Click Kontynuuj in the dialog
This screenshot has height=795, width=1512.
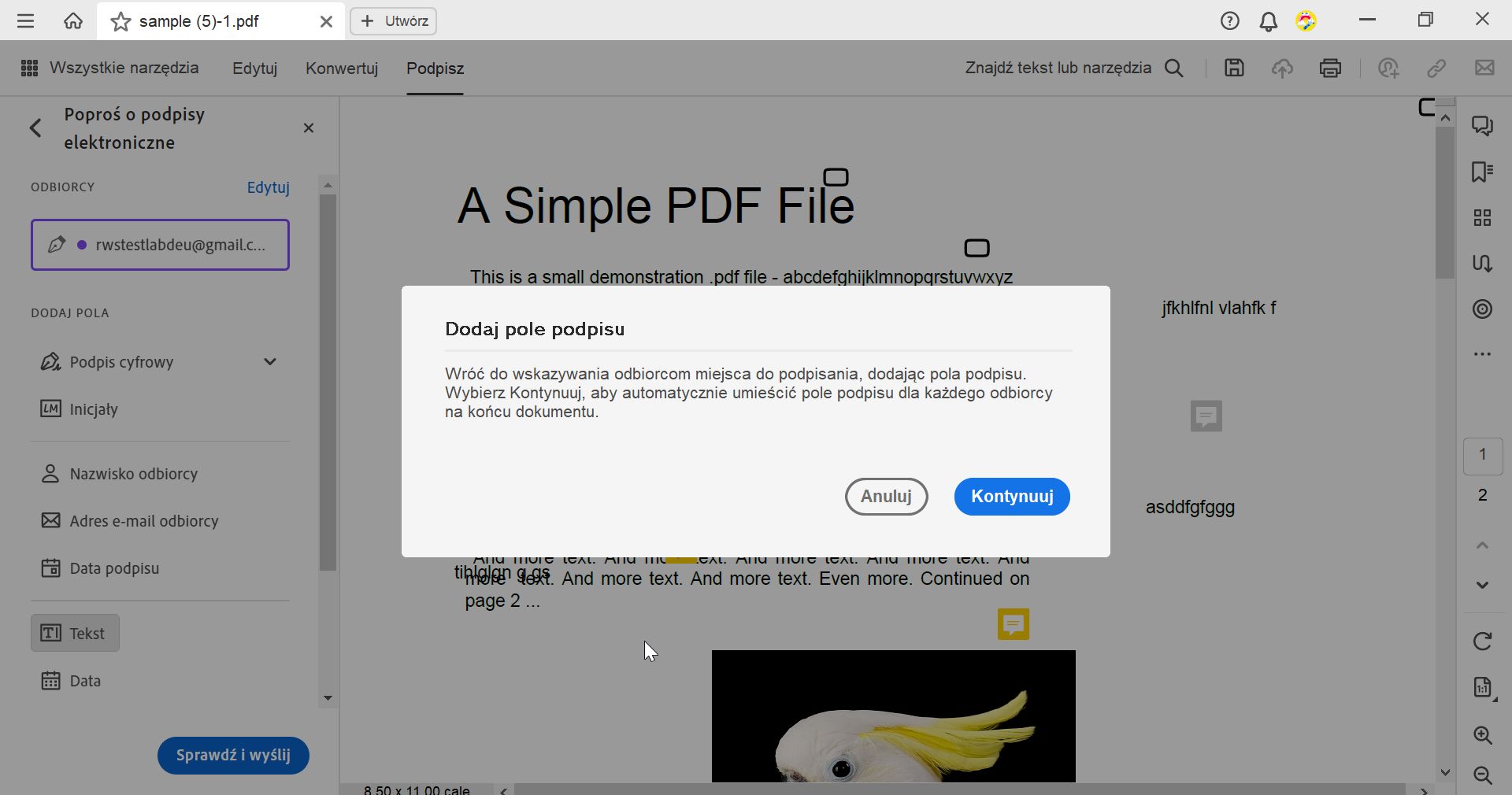point(1012,497)
